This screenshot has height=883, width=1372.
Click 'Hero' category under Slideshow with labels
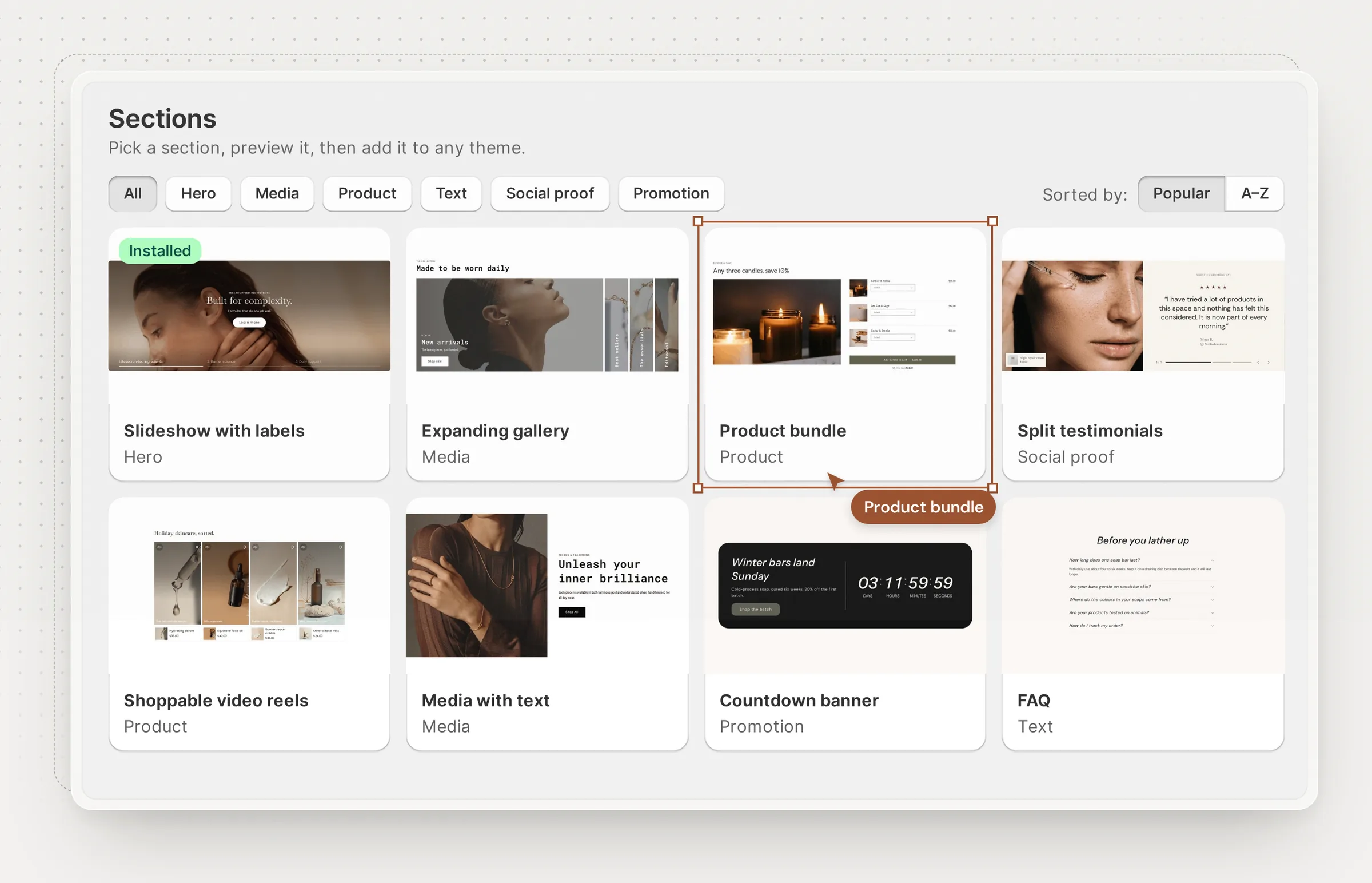click(x=143, y=456)
